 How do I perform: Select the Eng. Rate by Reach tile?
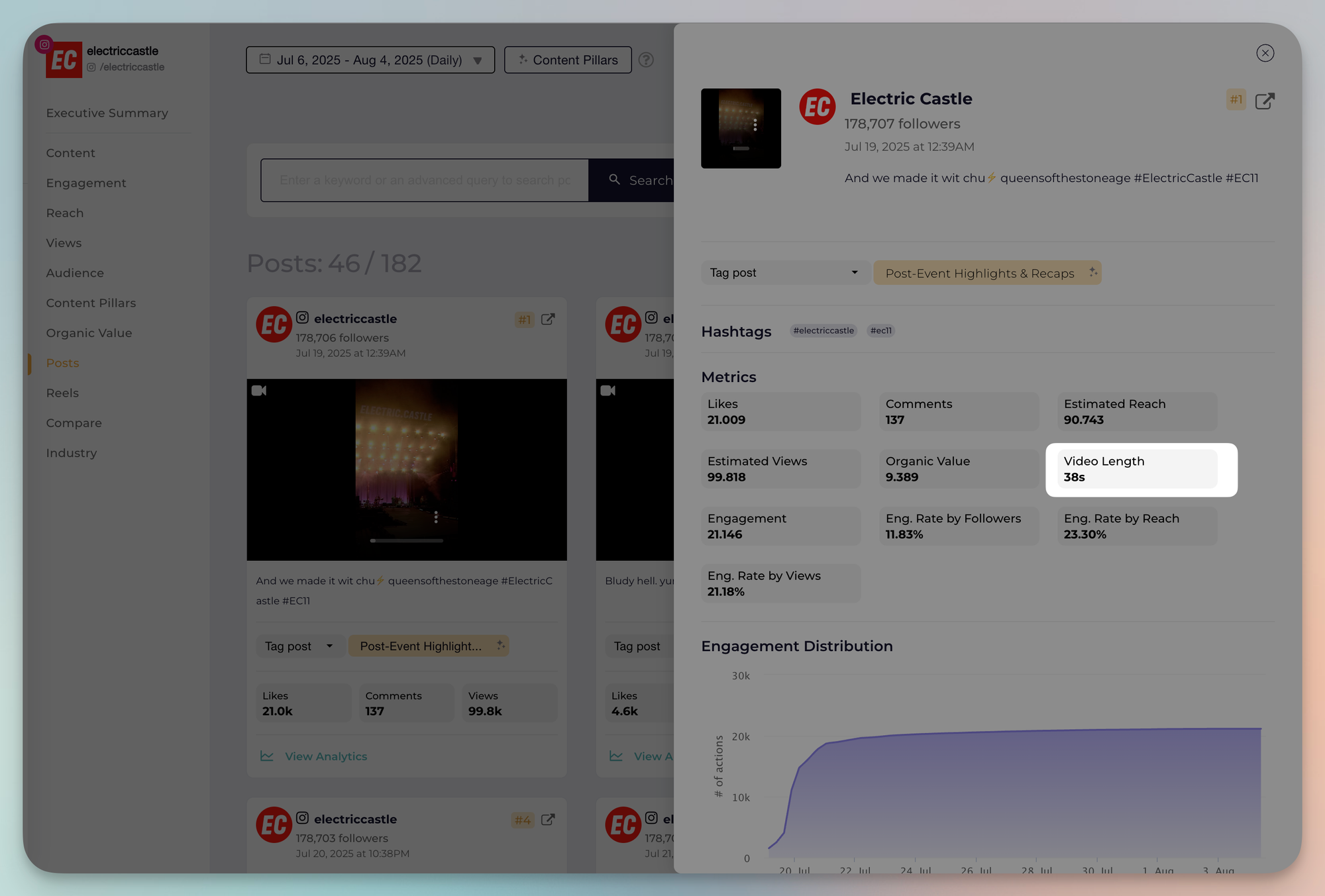click(1138, 526)
